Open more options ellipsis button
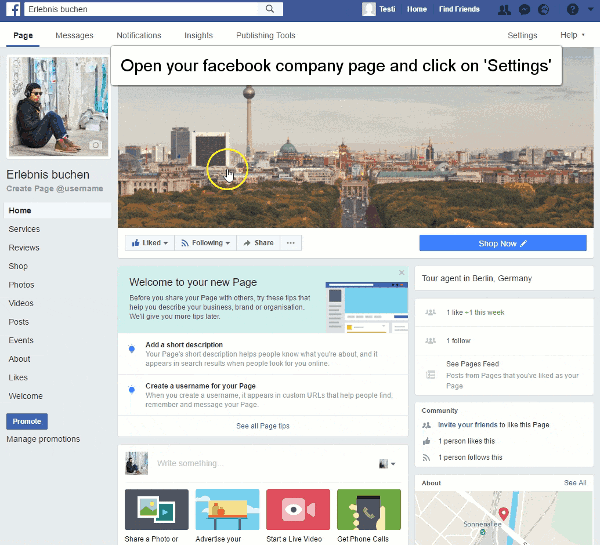Screen dimensions: 600x545 pyautogui.click(x=291, y=243)
